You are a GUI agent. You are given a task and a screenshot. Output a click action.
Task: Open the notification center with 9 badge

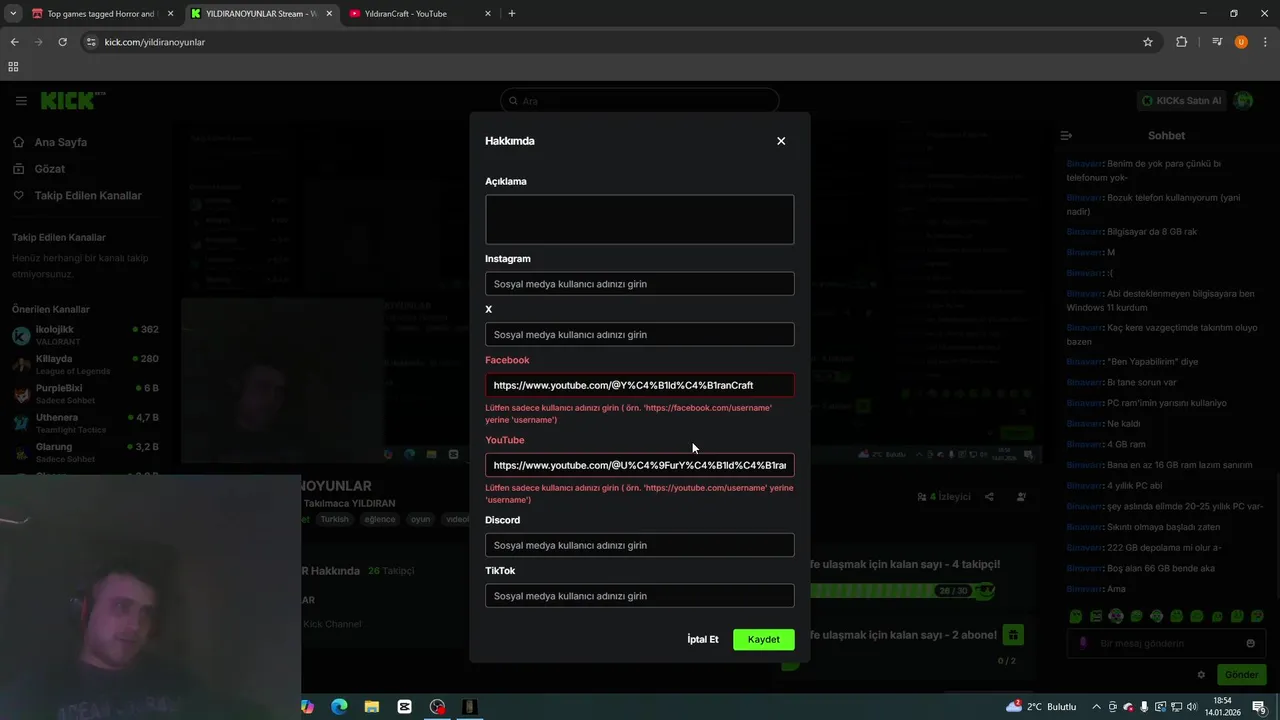[1261, 708]
